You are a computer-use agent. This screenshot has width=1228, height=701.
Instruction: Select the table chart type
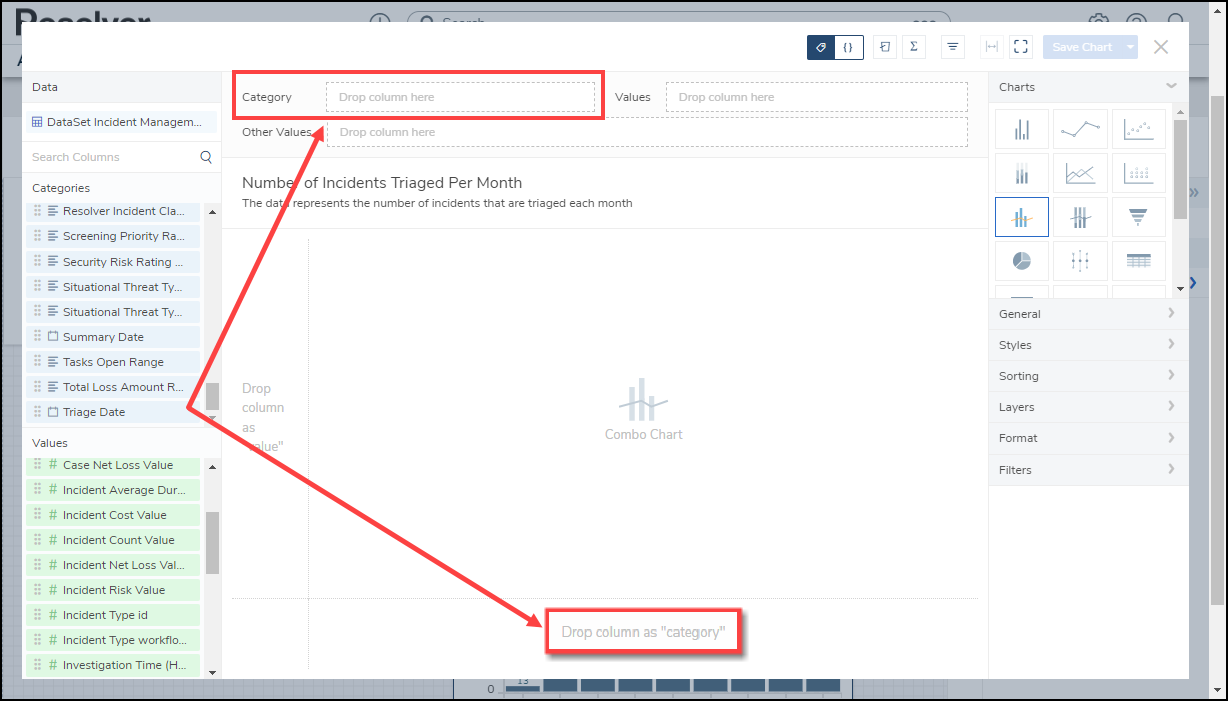(x=1138, y=261)
